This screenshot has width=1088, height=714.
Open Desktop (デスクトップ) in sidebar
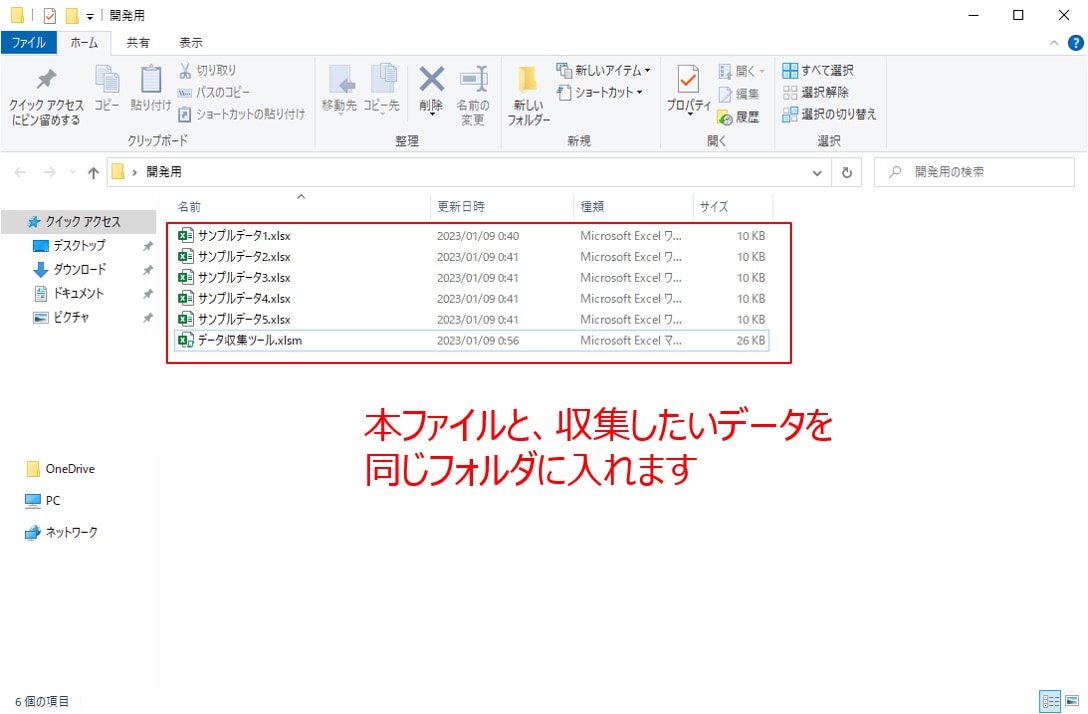[x=78, y=245]
